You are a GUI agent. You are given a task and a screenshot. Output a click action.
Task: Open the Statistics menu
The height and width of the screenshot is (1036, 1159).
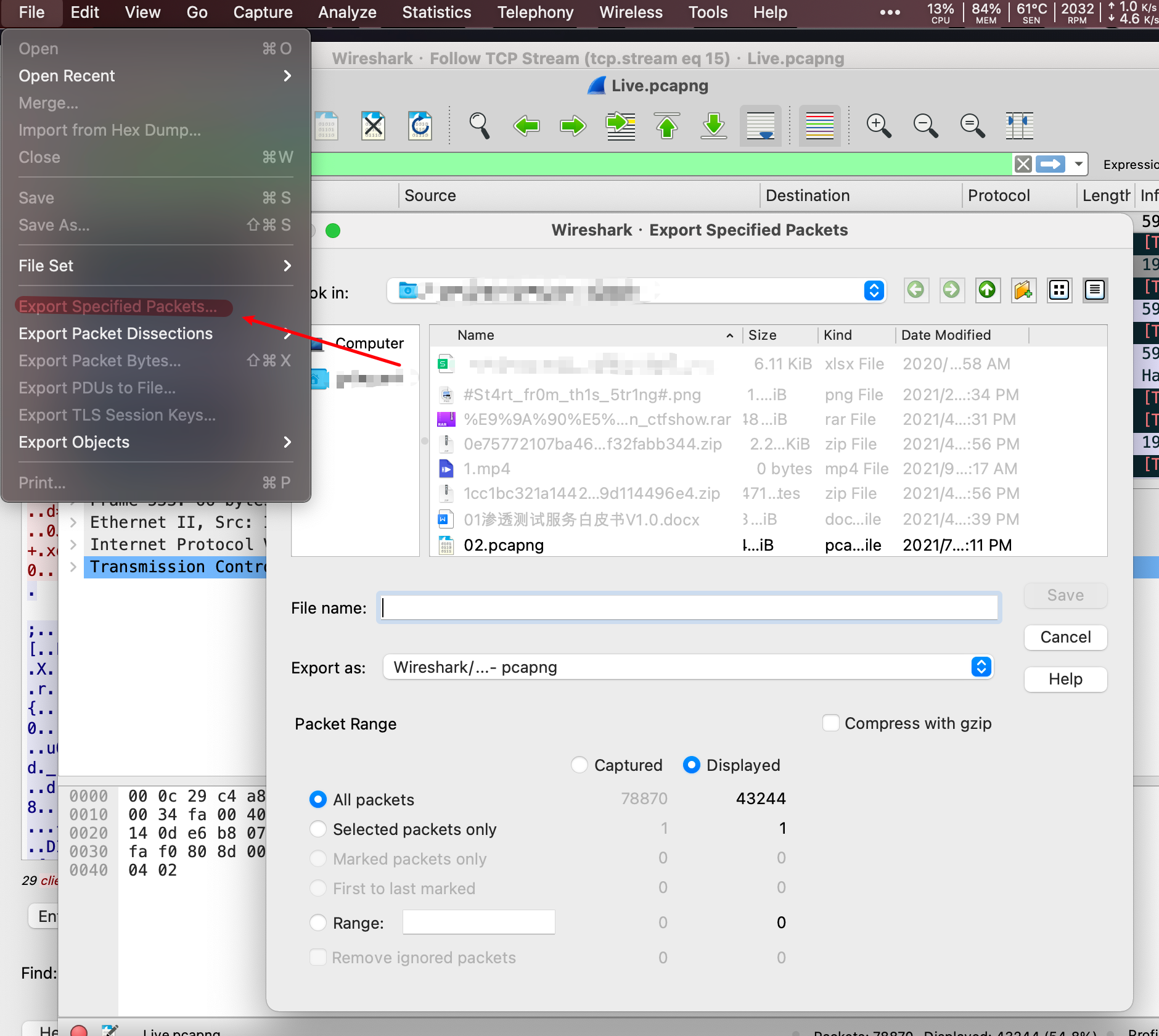pyautogui.click(x=436, y=12)
